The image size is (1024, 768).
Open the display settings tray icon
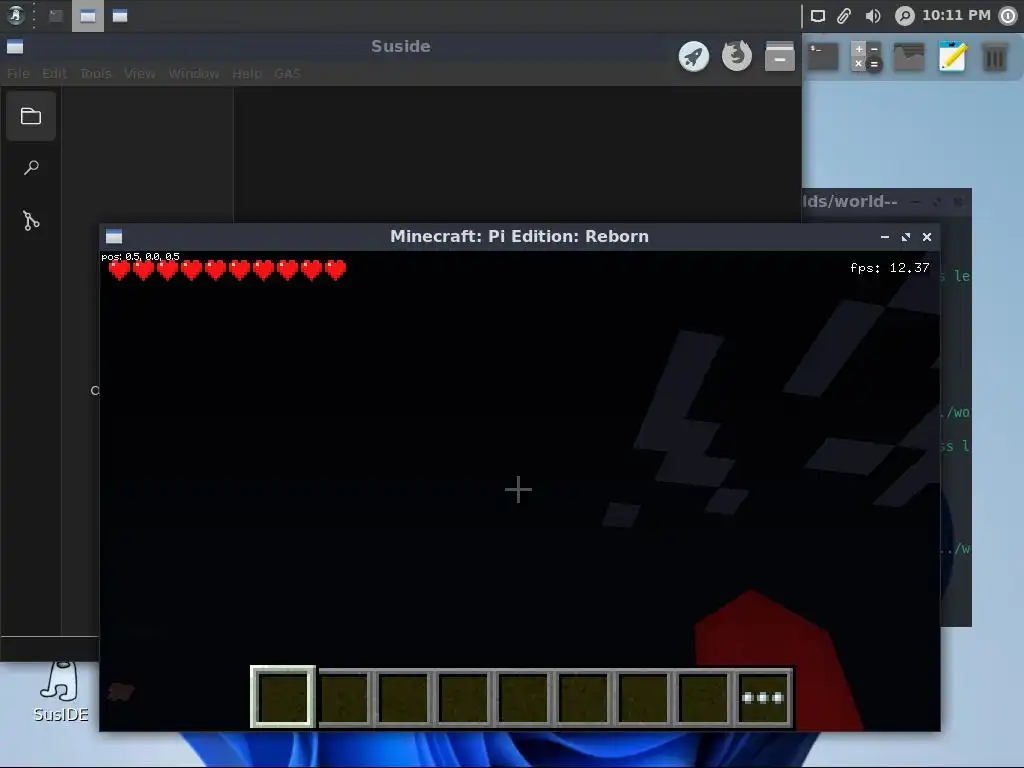[x=818, y=16]
